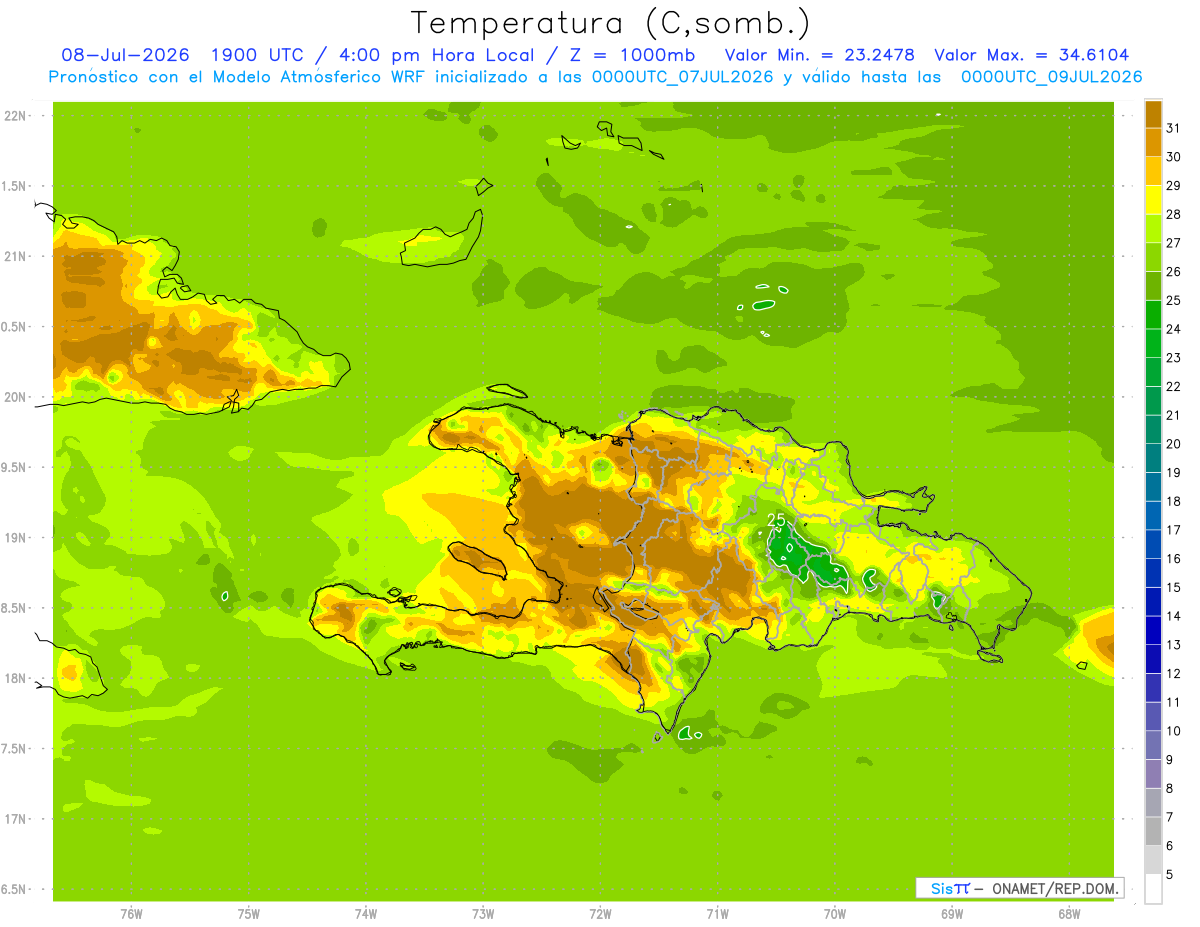The height and width of the screenshot is (927, 1200).
Task: Click the legend value "15"
Action: tap(1174, 587)
